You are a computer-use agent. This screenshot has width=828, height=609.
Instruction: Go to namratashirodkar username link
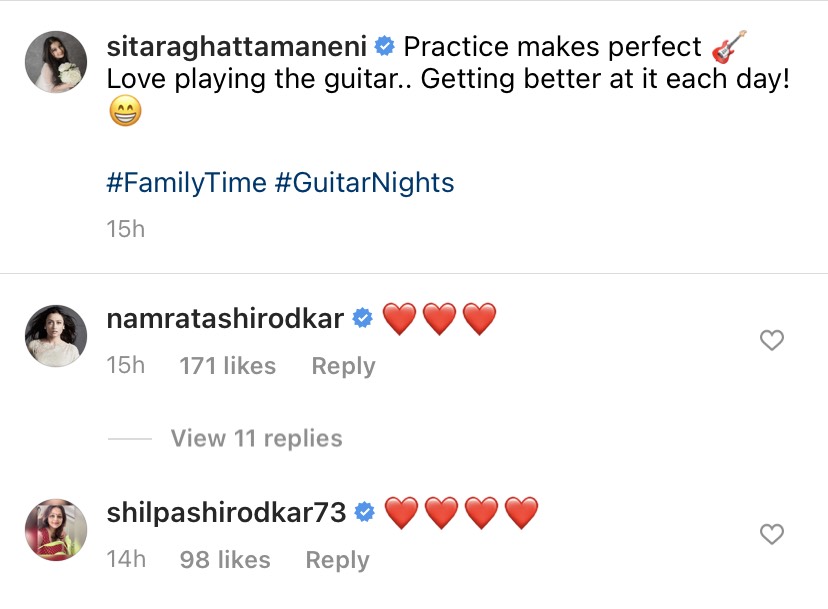tap(225, 319)
